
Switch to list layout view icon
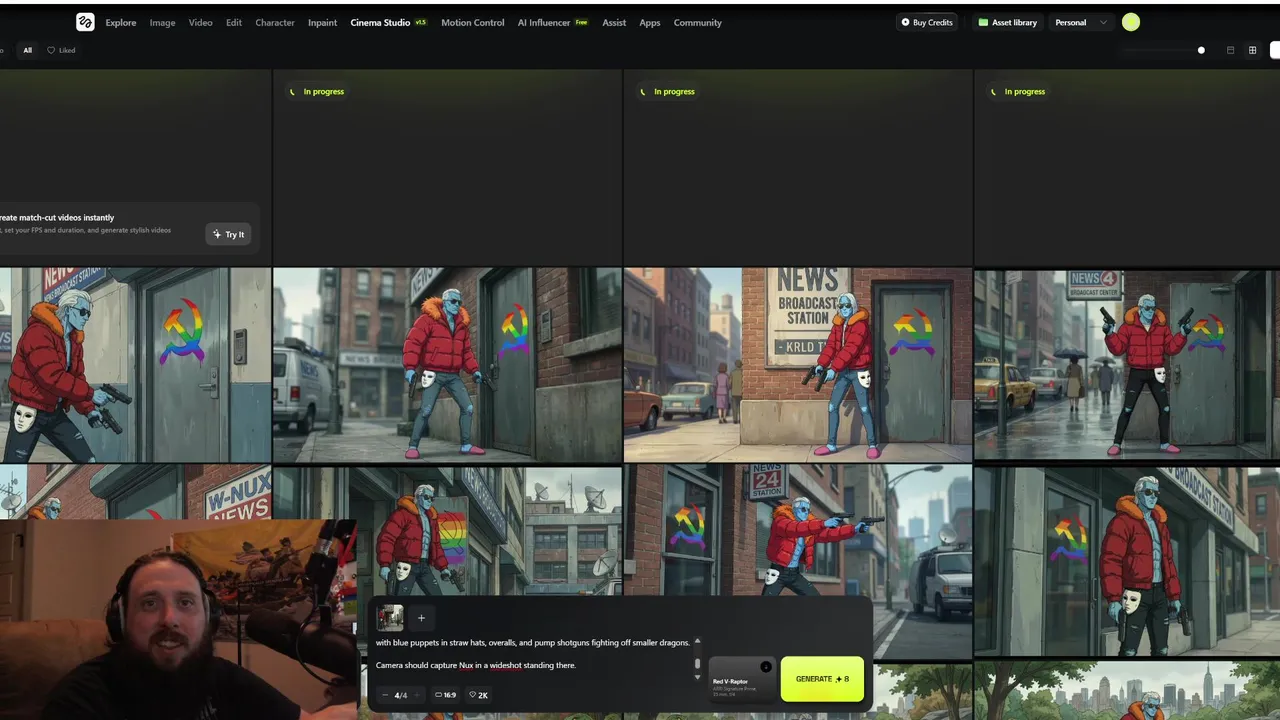[x=1230, y=50]
